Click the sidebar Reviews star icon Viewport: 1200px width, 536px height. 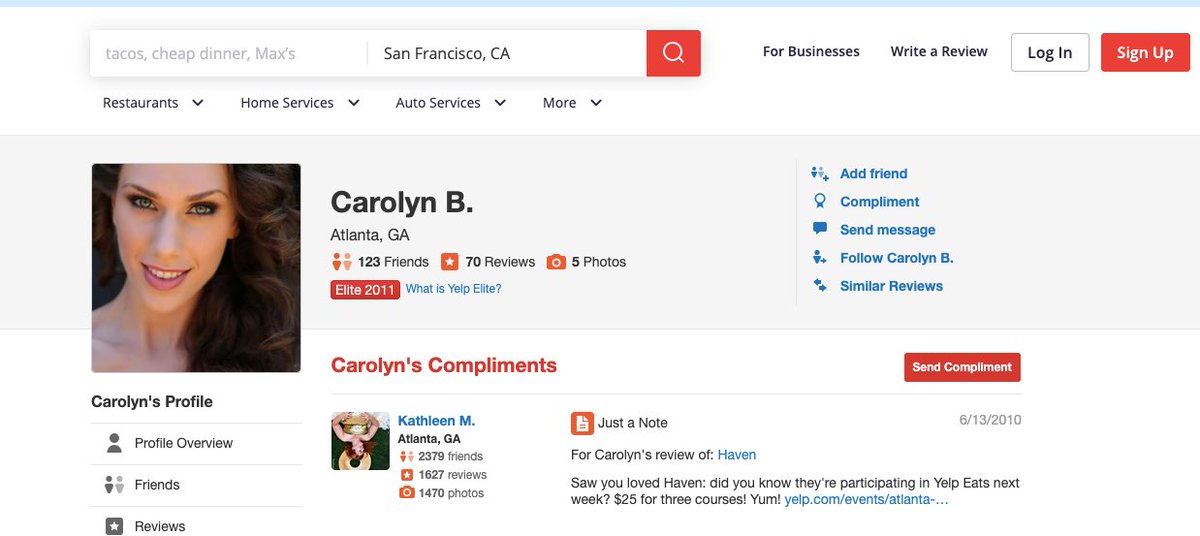pos(115,526)
